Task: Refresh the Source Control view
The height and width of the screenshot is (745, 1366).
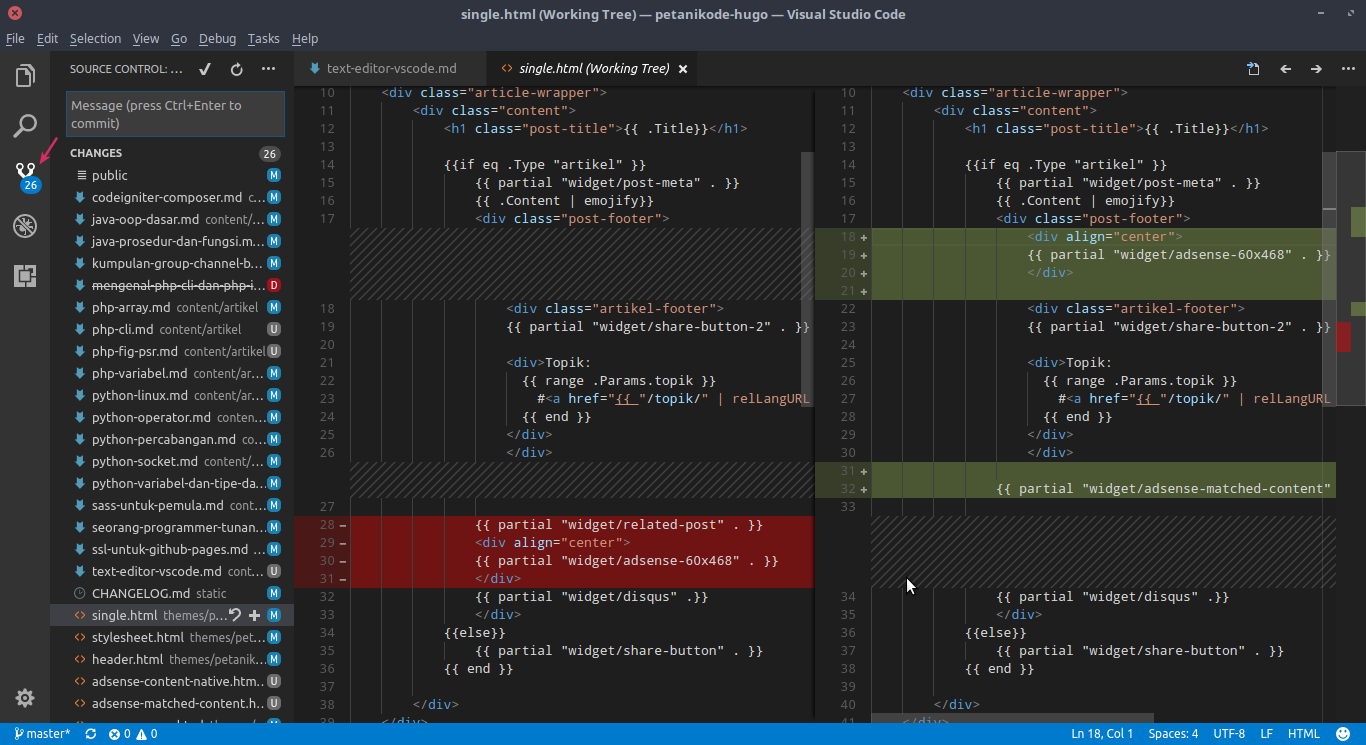Action: 236,69
